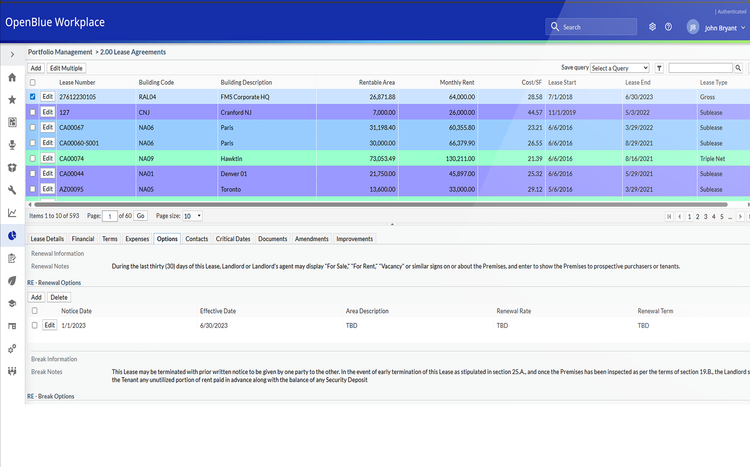Screen dimensions: 750x467
Task: Collapse the grid panel splitter arrow
Action: click(x=392, y=223)
